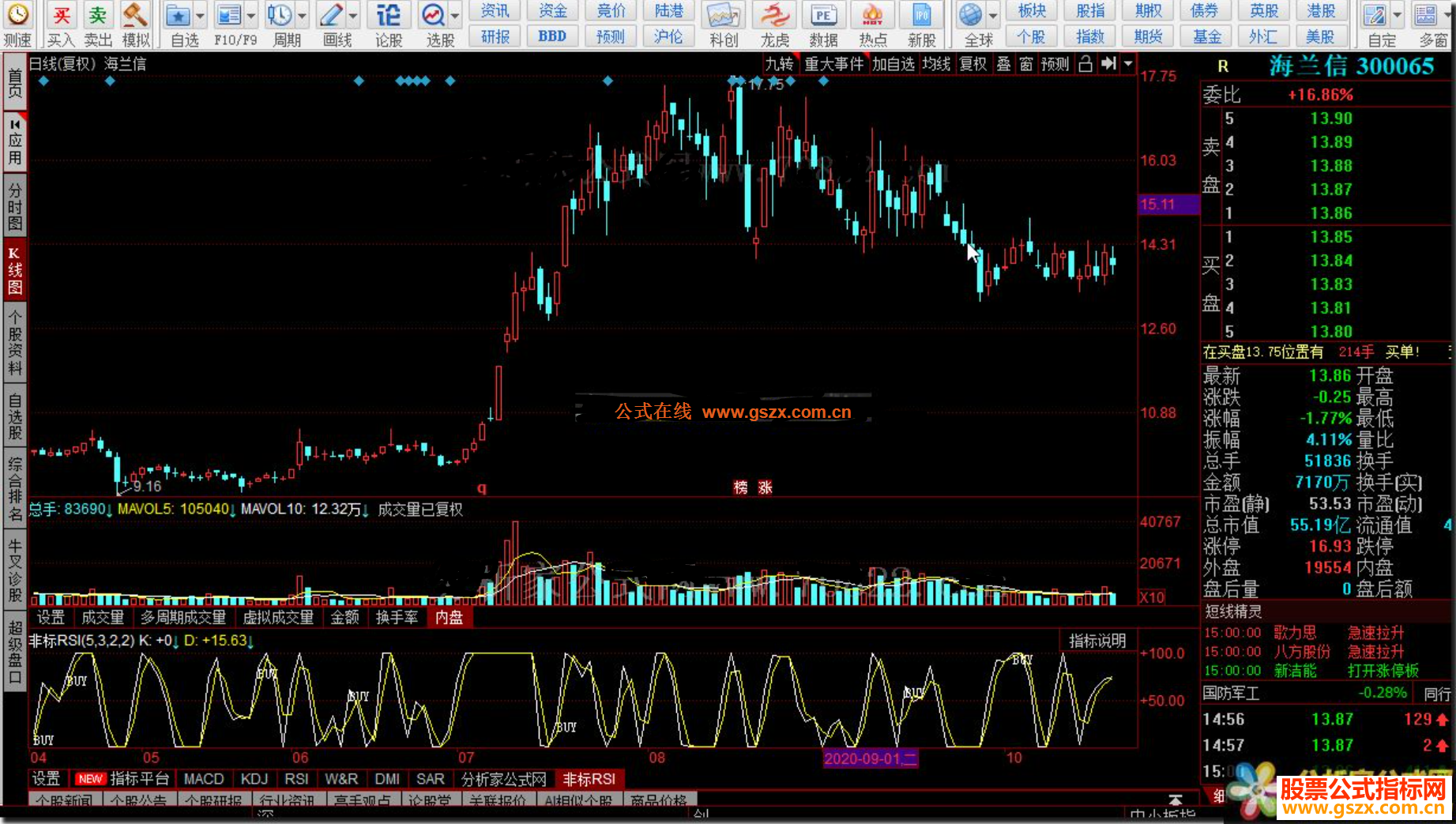The height and width of the screenshot is (824, 1456).
Task: Add stock via 加自选 button
Action: coord(894,64)
